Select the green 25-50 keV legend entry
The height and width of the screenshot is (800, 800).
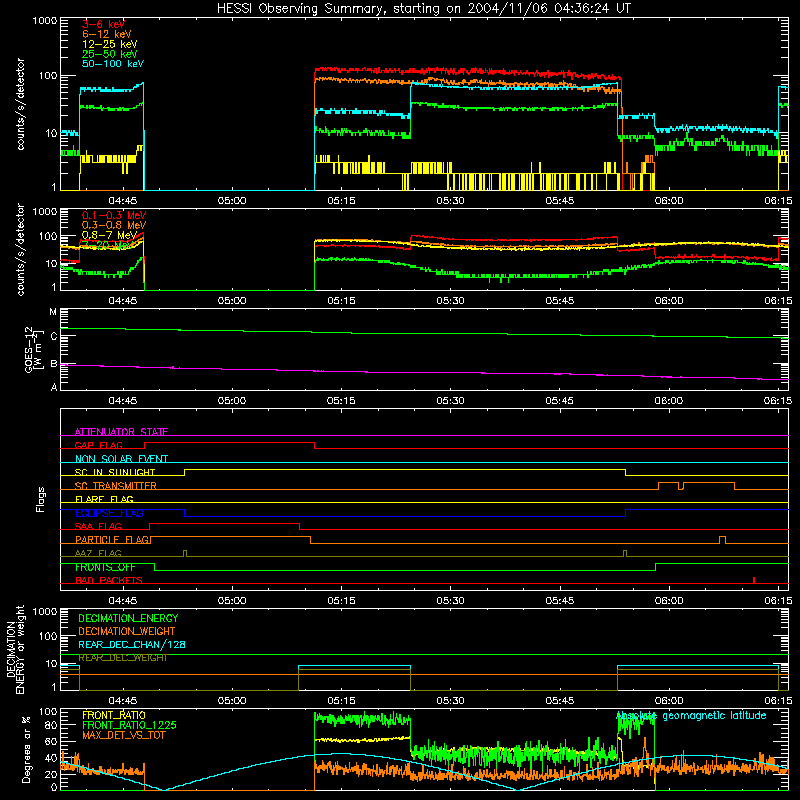[110, 54]
